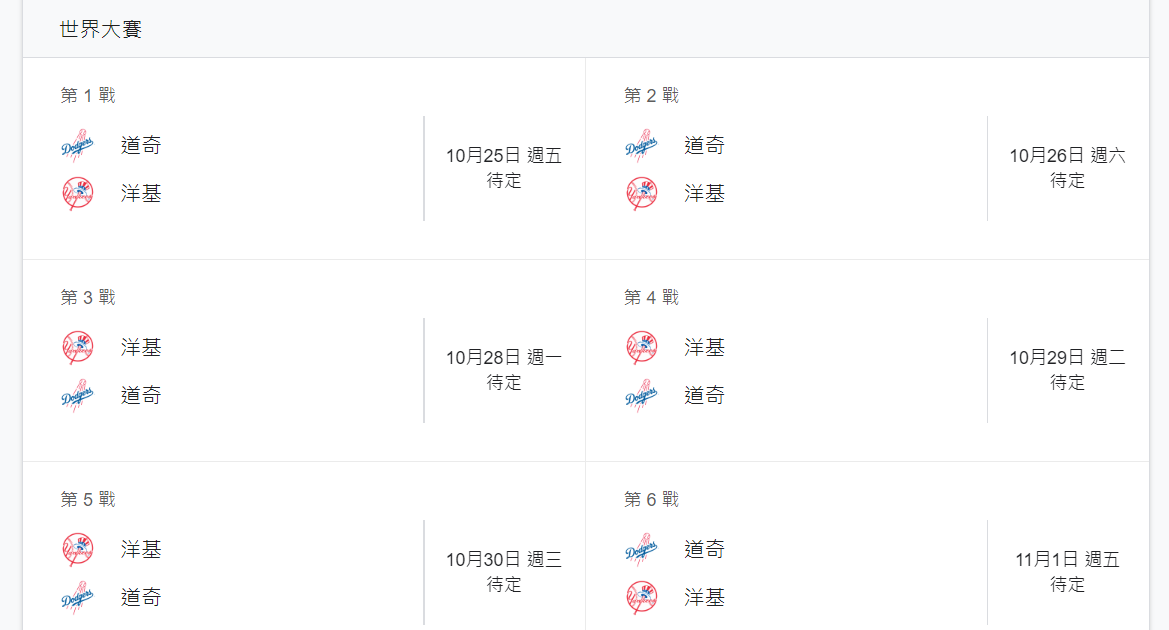
Task: Click the Dodgers logo in Game 1
Action: 77,146
